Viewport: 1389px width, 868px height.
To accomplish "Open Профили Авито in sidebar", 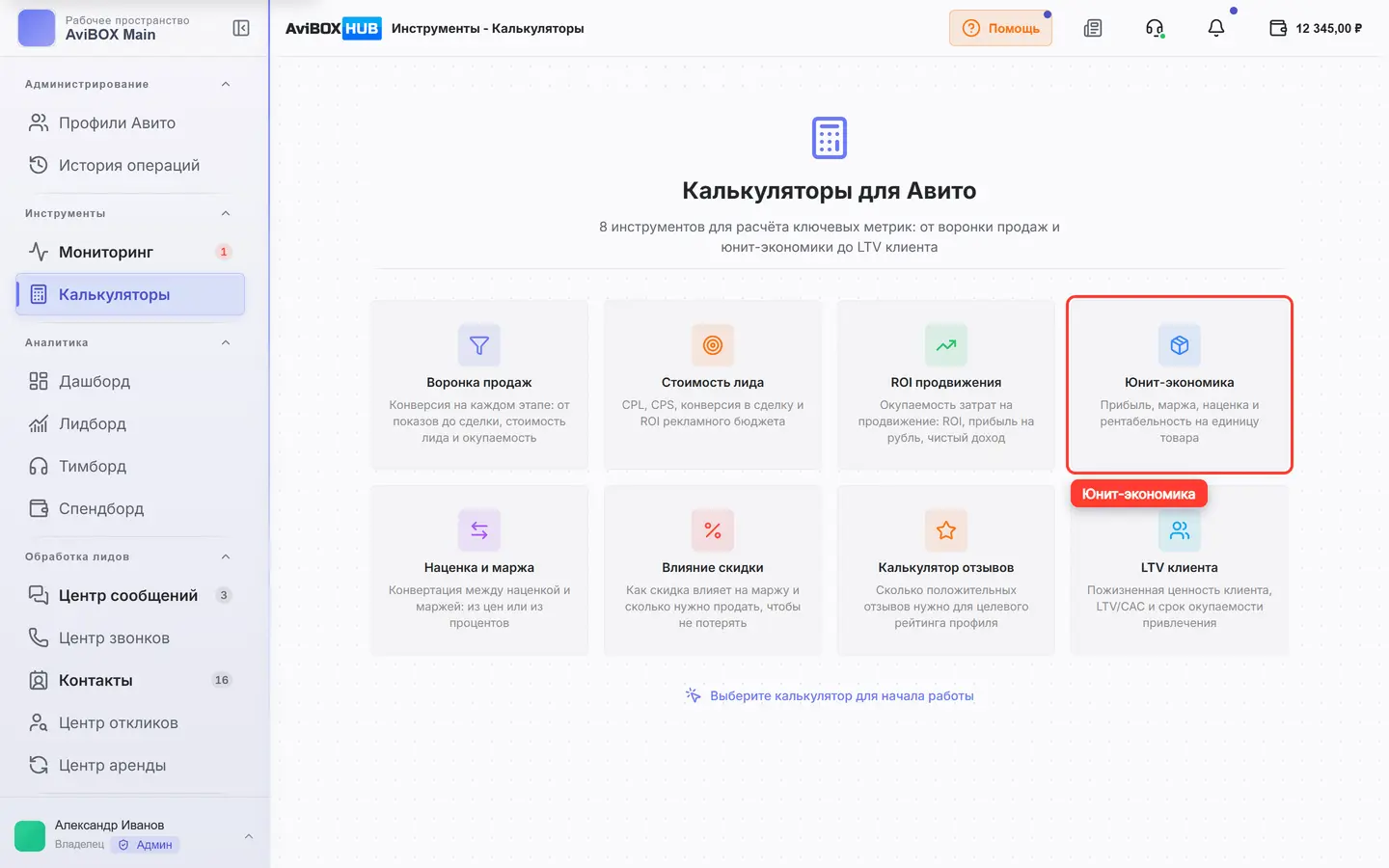I will [130, 122].
